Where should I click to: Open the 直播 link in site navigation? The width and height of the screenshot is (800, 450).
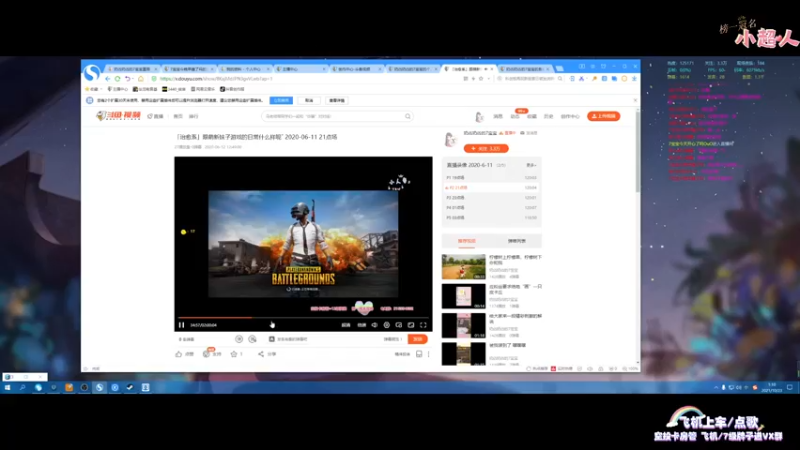[156, 116]
